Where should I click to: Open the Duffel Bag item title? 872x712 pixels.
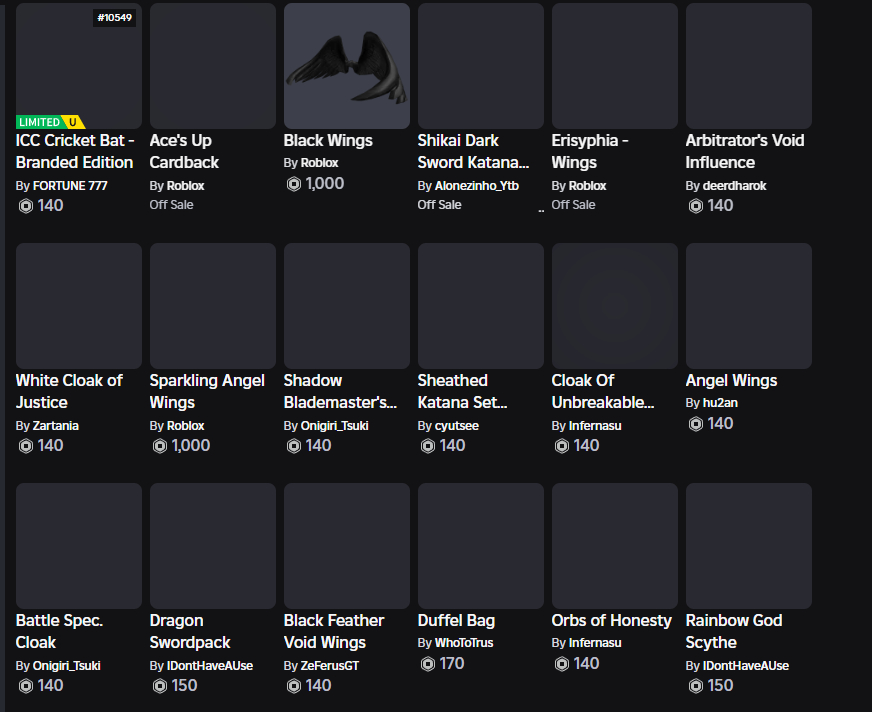tap(456, 620)
